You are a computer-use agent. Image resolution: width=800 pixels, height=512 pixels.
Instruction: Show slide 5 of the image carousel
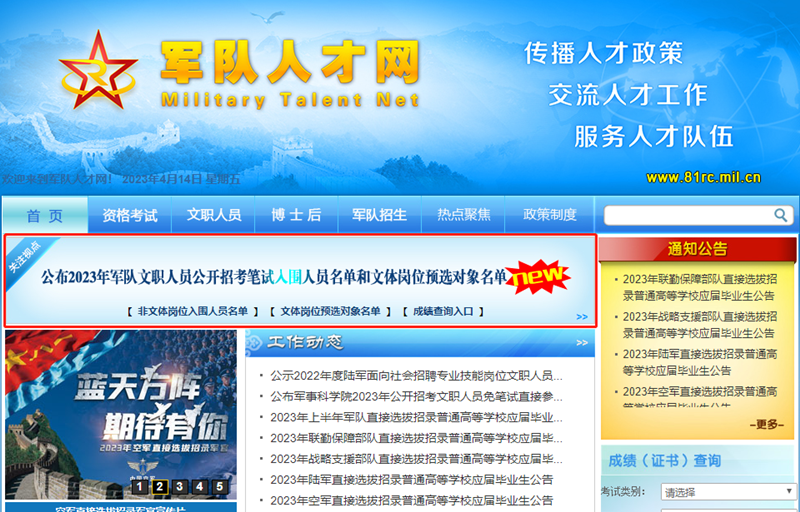219,487
